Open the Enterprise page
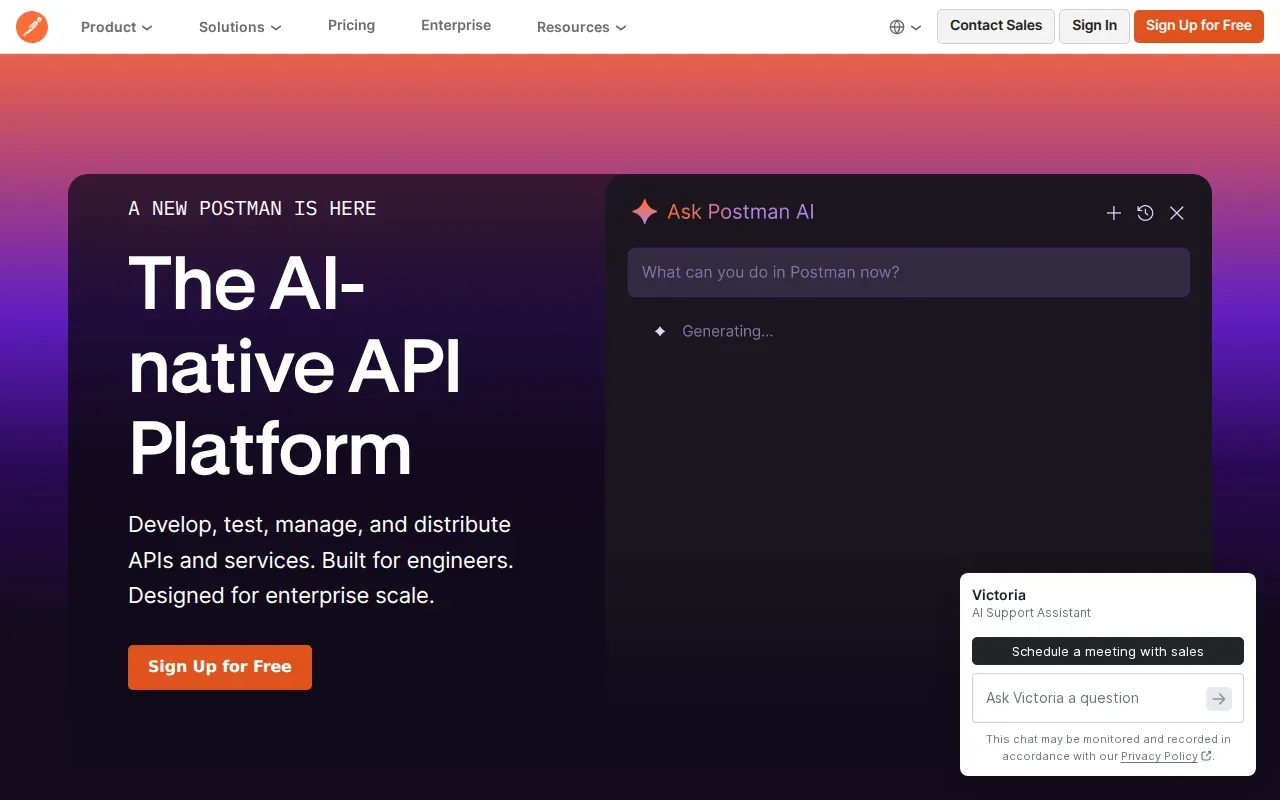Screen dimensions: 1280x800 tap(456, 25)
